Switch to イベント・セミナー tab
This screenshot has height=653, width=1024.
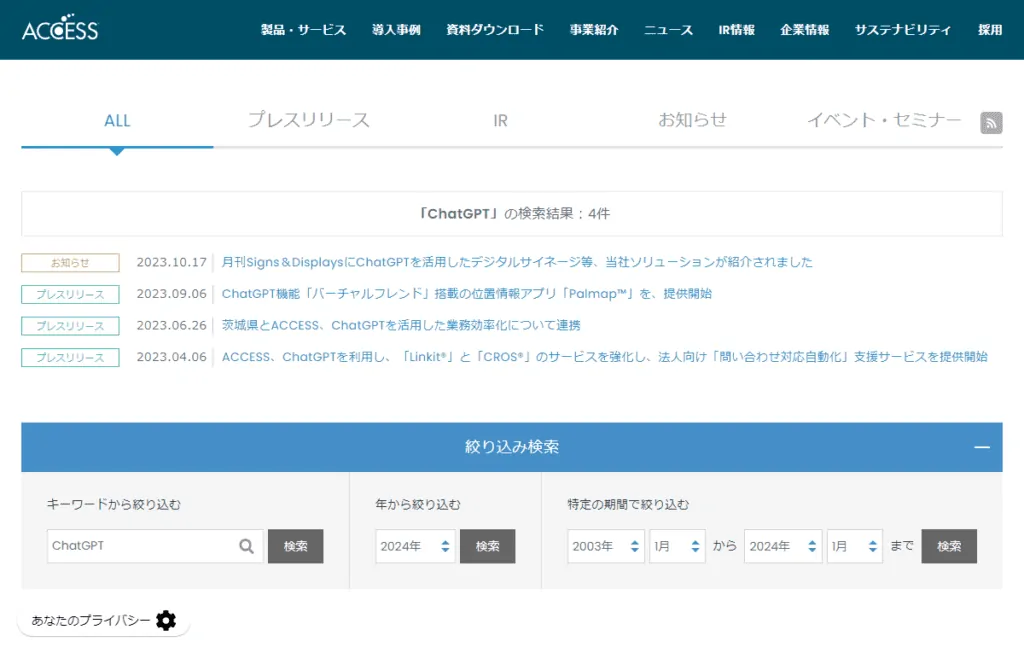tap(884, 121)
